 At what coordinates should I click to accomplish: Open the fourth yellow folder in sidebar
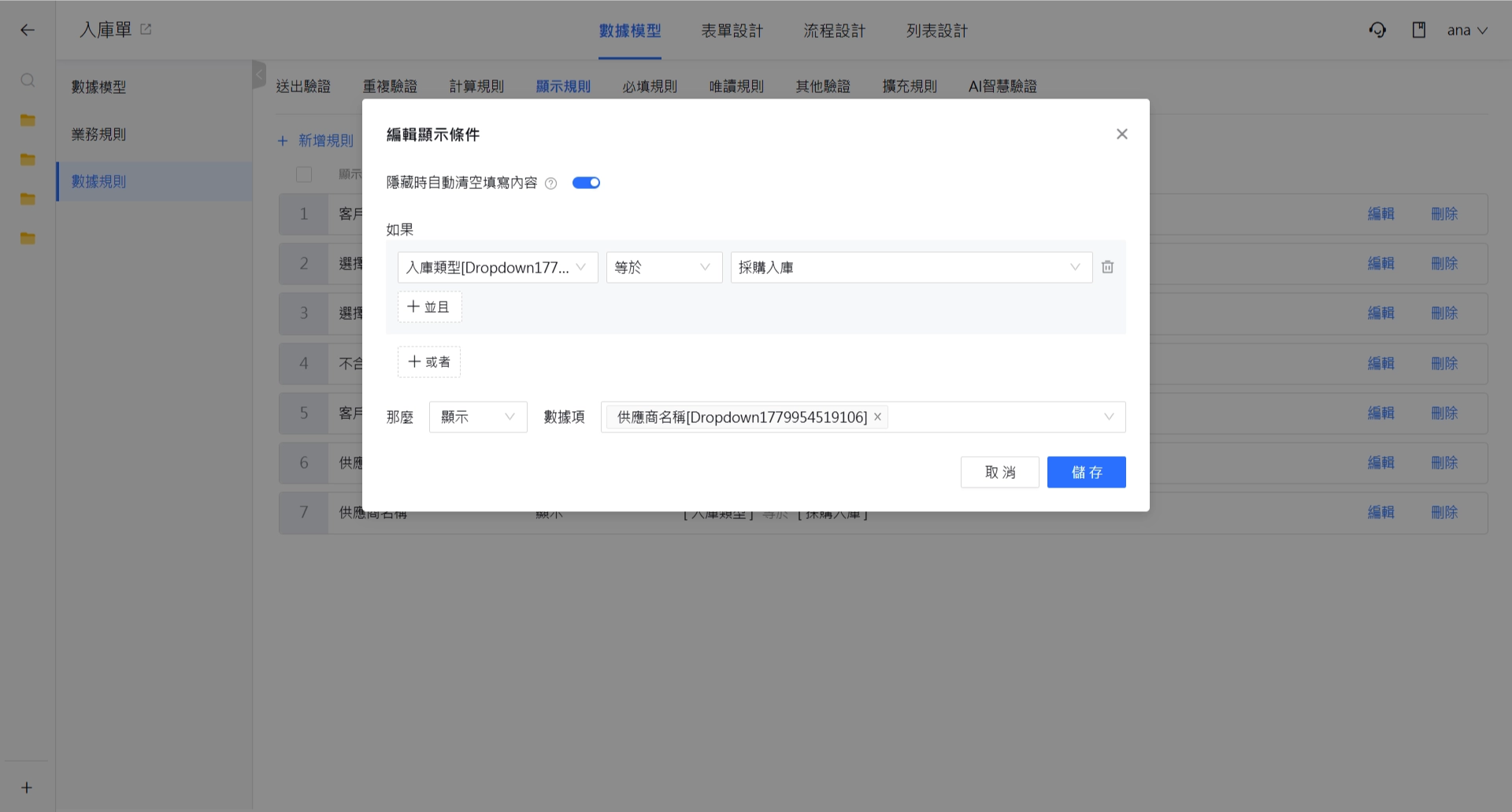pos(28,238)
